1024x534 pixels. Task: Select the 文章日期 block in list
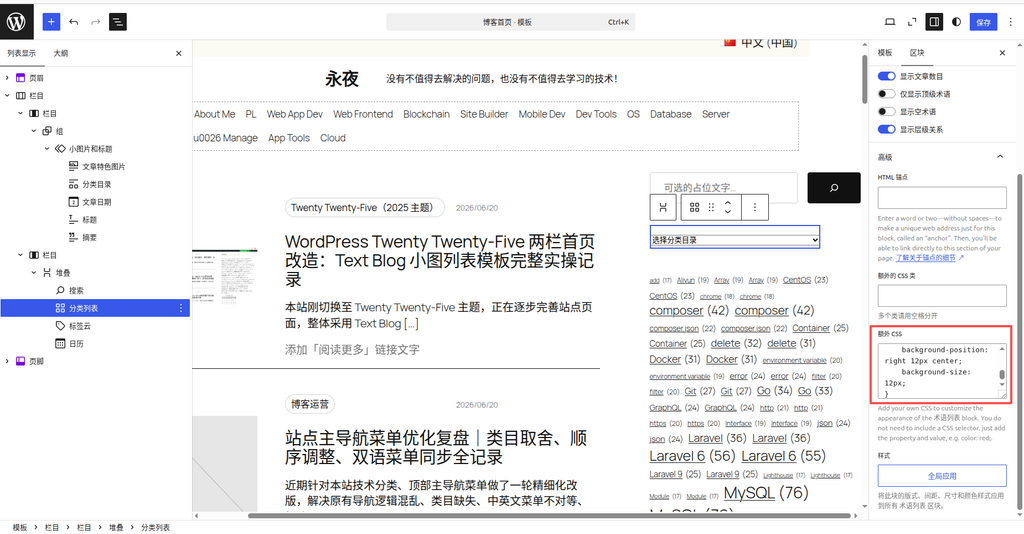[x=96, y=202]
